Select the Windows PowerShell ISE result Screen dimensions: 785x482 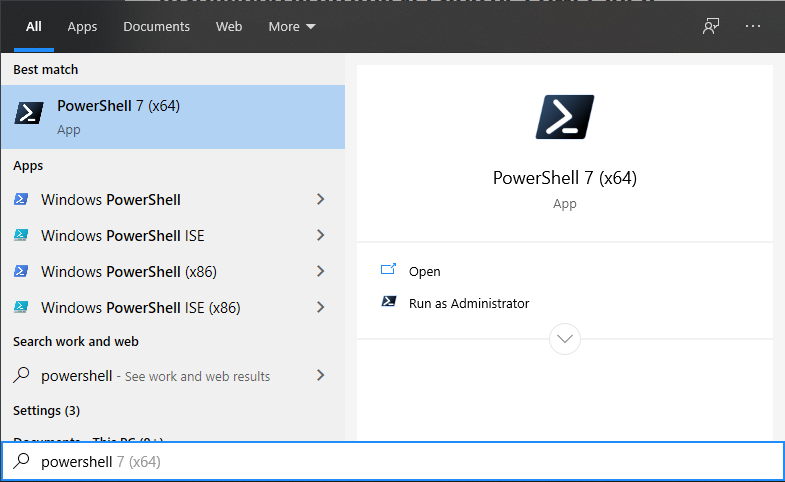(x=123, y=236)
